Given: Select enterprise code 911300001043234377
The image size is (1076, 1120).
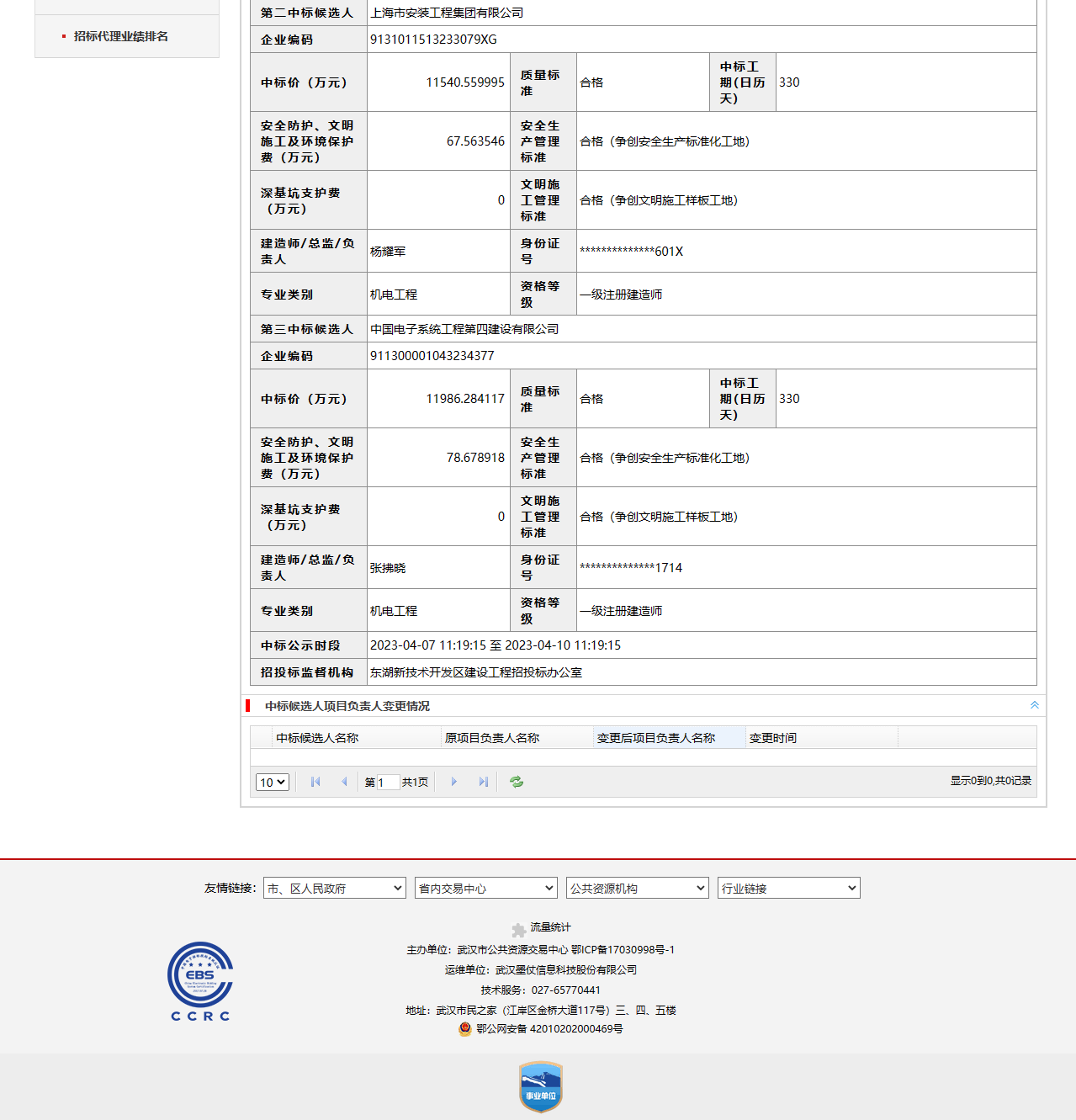Looking at the screenshot, I should pos(432,356).
